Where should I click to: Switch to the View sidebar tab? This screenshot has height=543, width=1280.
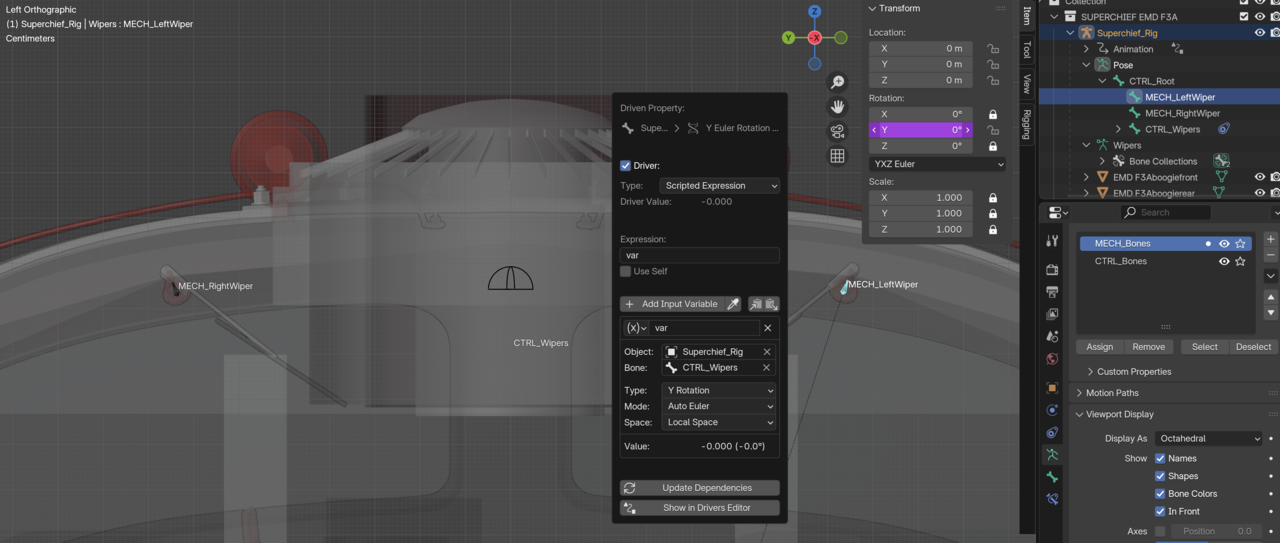[1027, 83]
